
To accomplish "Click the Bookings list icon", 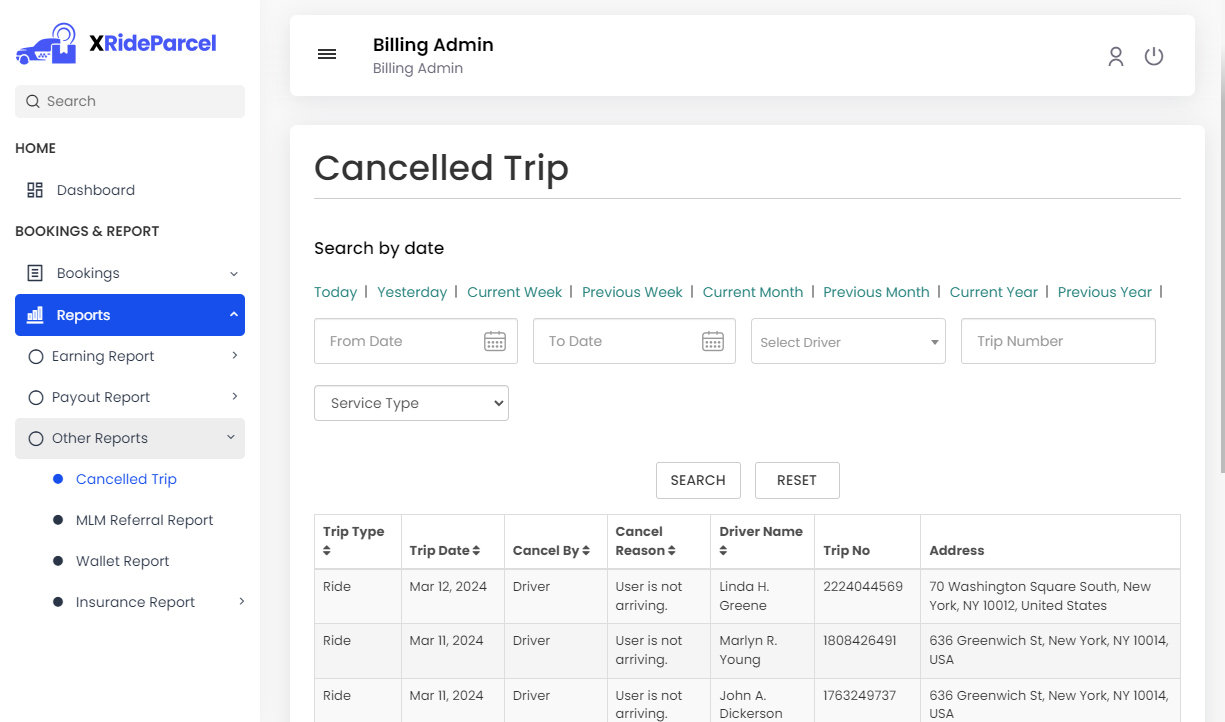I will [x=35, y=273].
